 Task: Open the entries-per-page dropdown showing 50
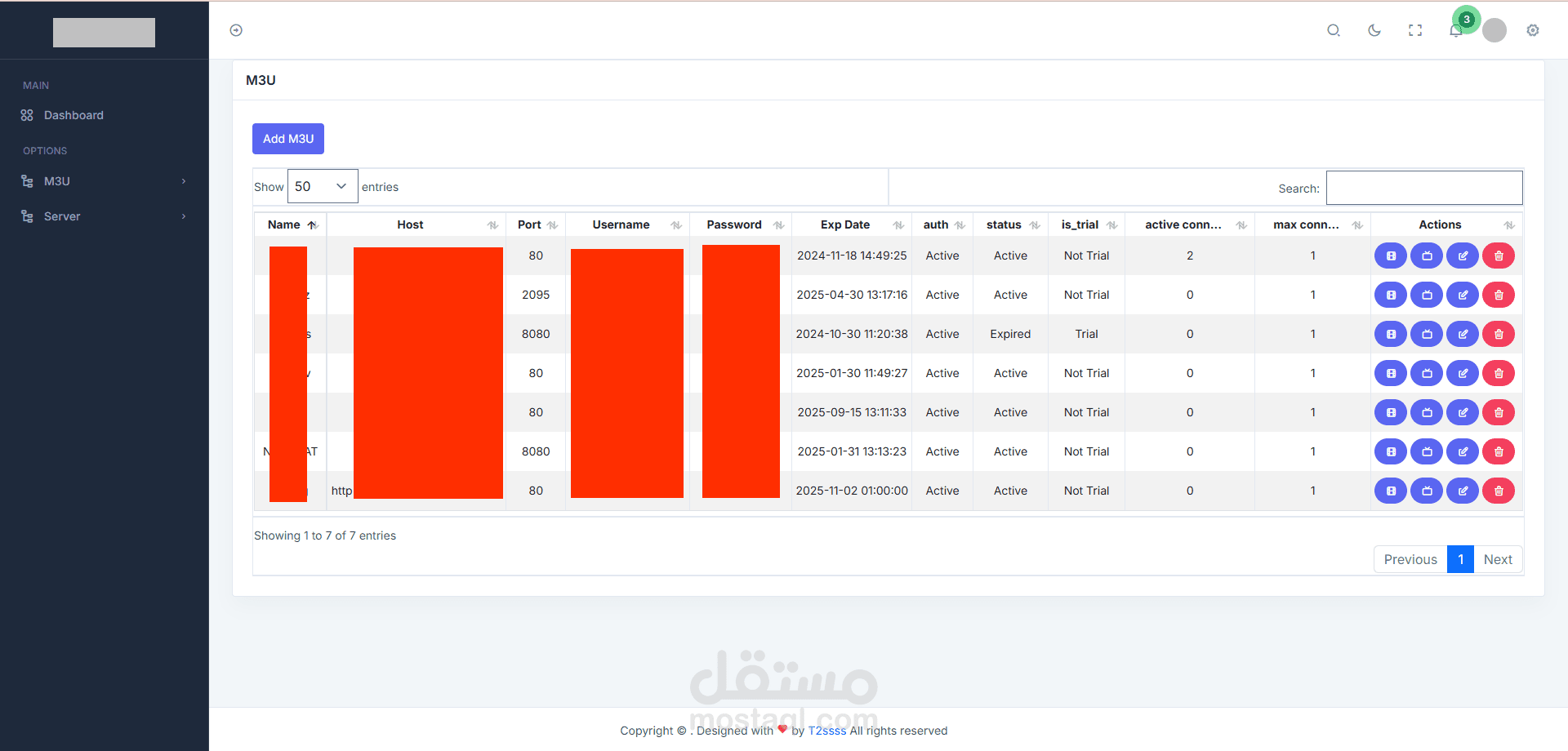323,186
